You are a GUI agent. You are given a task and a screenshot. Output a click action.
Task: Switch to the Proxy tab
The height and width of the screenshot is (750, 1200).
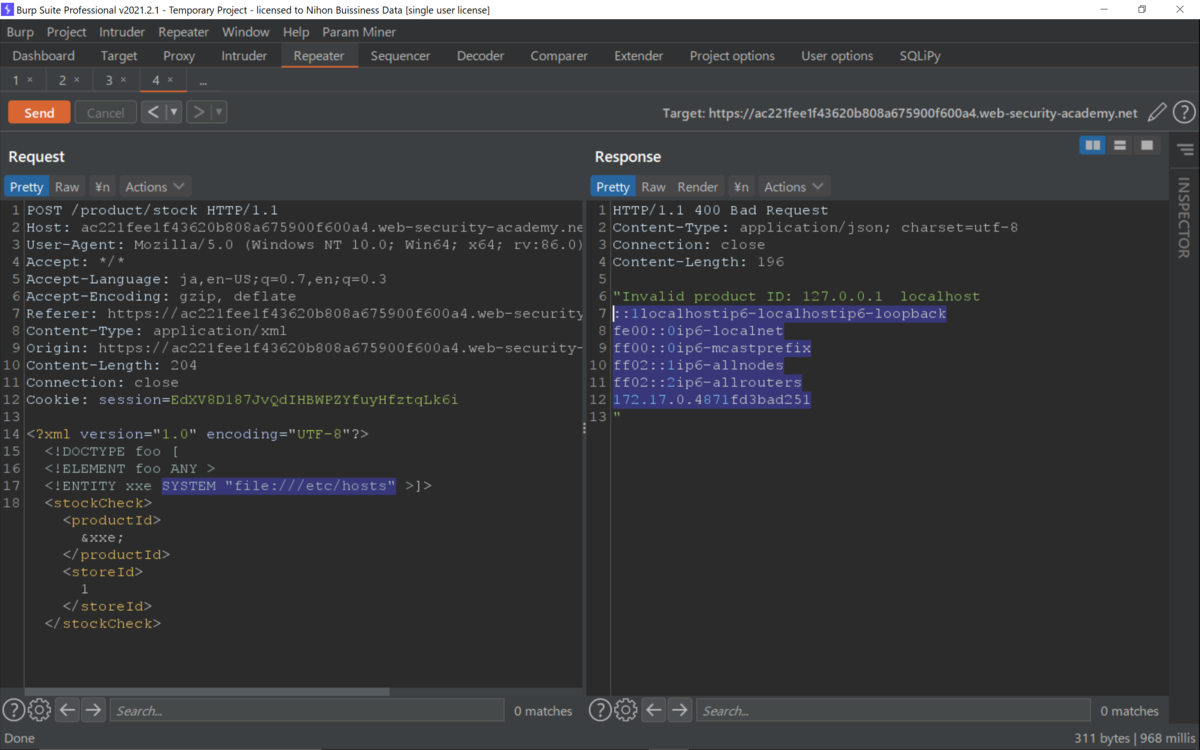179,56
